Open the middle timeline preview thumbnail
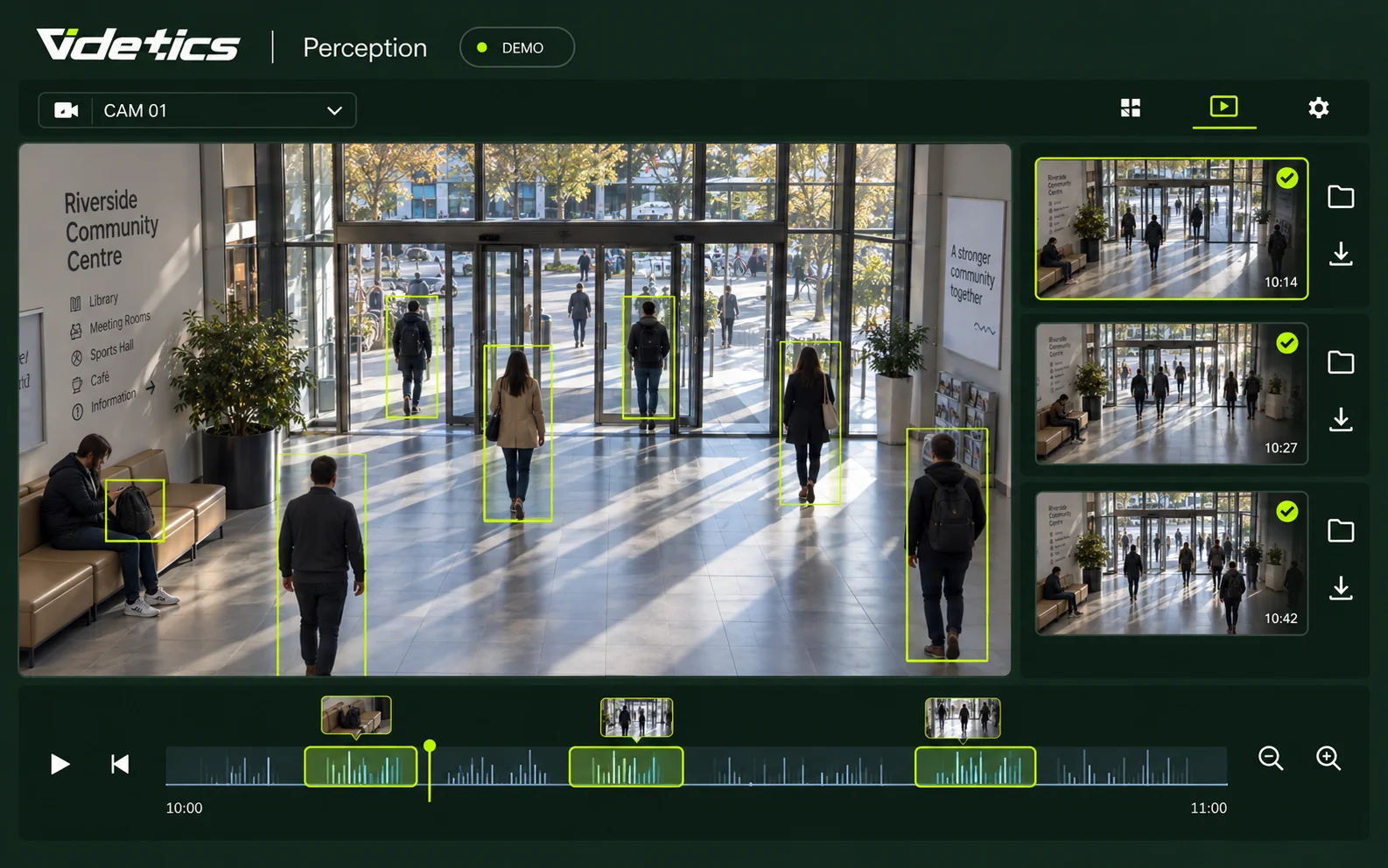This screenshot has width=1388, height=868. tap(636, 717)
